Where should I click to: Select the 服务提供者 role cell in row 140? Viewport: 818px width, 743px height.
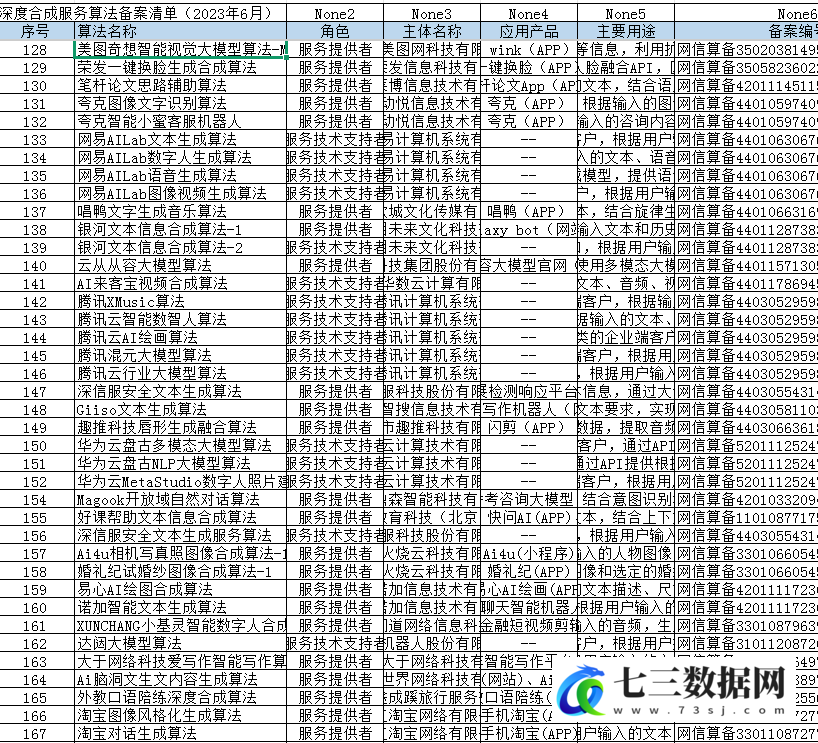[x=335, y=266]
